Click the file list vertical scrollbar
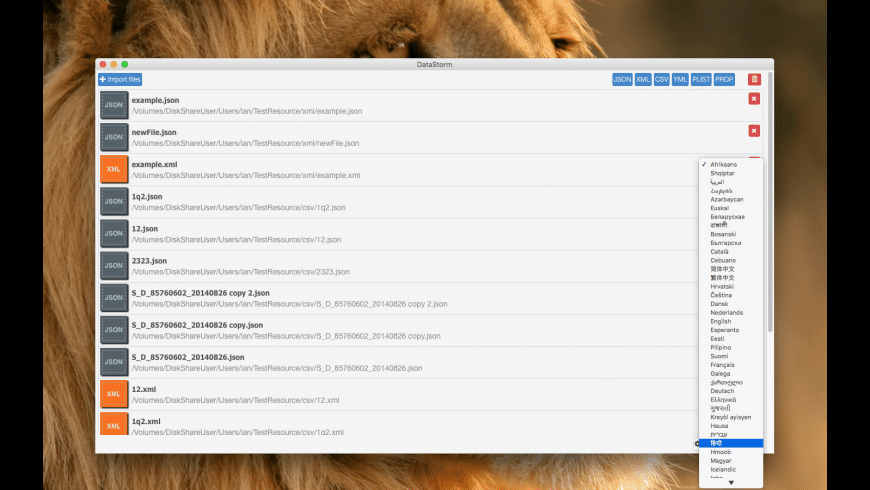The height and width of the screenshot is (490, 870). [770, 202]
